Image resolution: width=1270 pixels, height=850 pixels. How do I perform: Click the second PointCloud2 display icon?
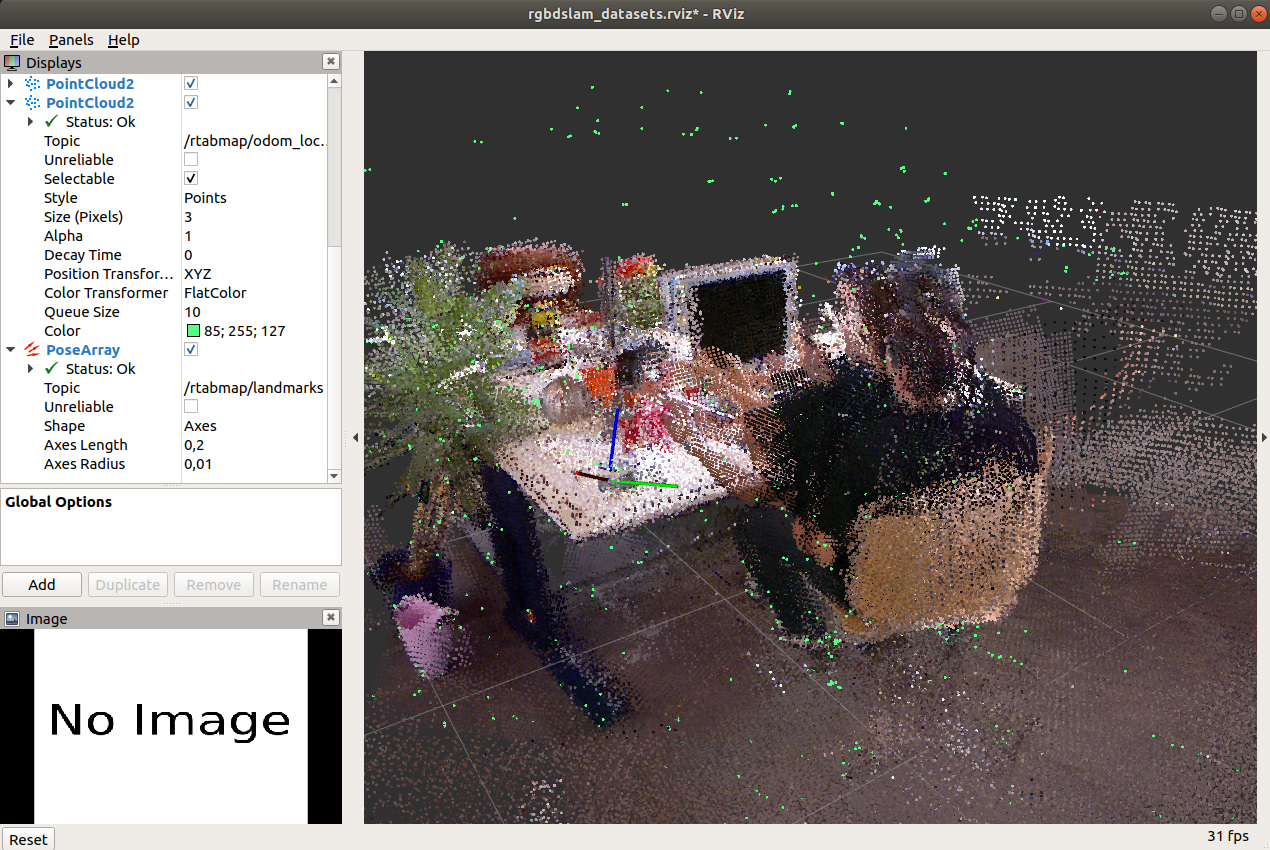(x=31, y=102)
